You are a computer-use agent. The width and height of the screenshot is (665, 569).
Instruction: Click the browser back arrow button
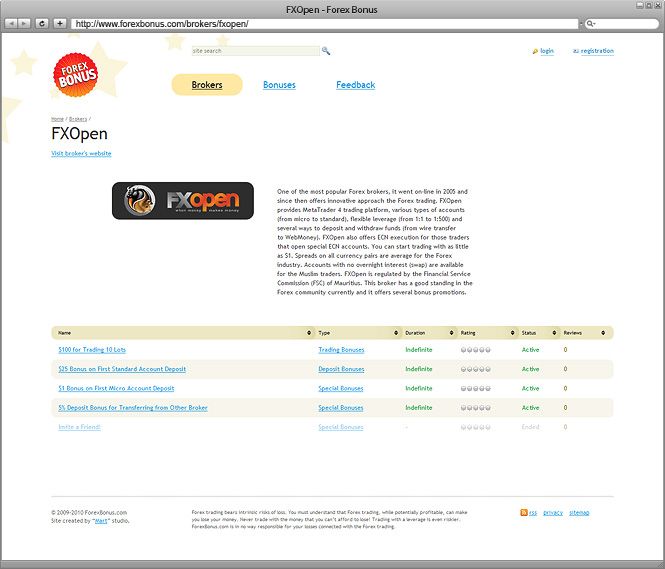[11, 23]
